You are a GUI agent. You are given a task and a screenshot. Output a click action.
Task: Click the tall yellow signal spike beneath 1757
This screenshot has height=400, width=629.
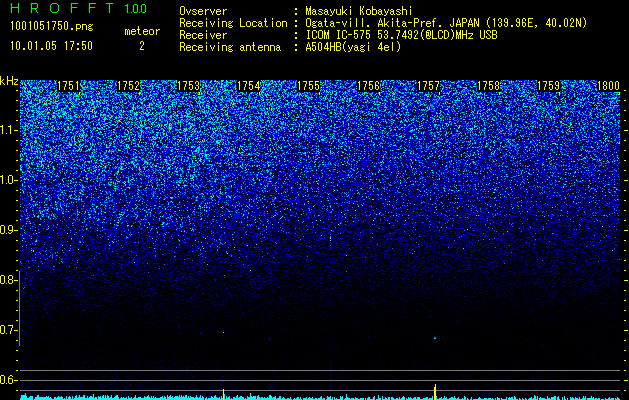[435, 392]
